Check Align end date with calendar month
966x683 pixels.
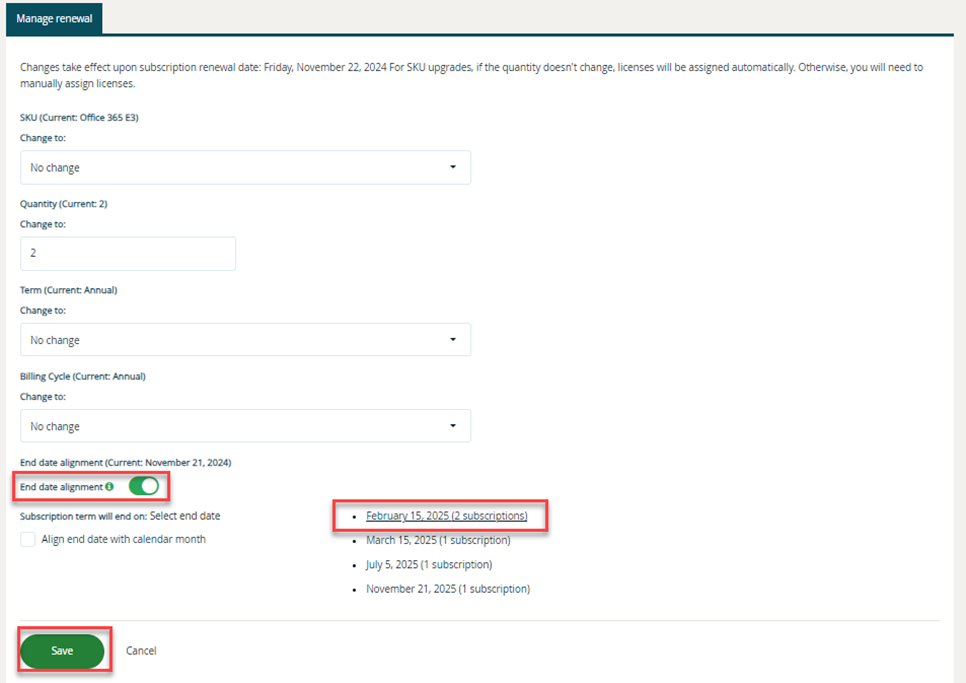tap(28, 539)
